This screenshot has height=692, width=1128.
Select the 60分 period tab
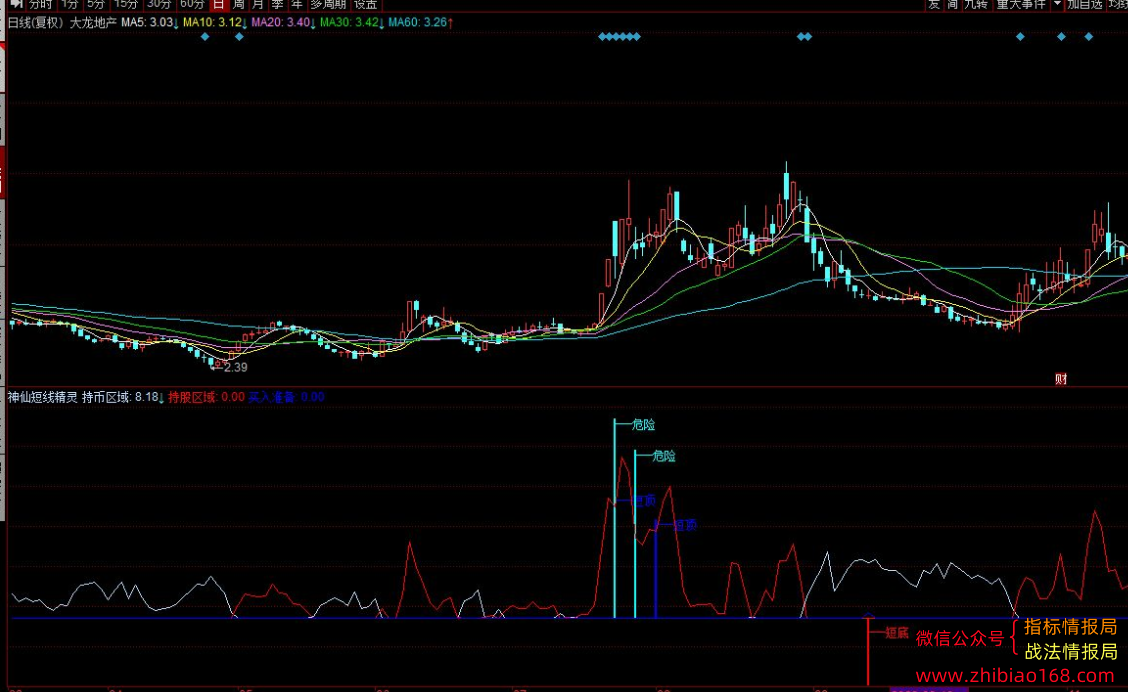click(192, 4)
